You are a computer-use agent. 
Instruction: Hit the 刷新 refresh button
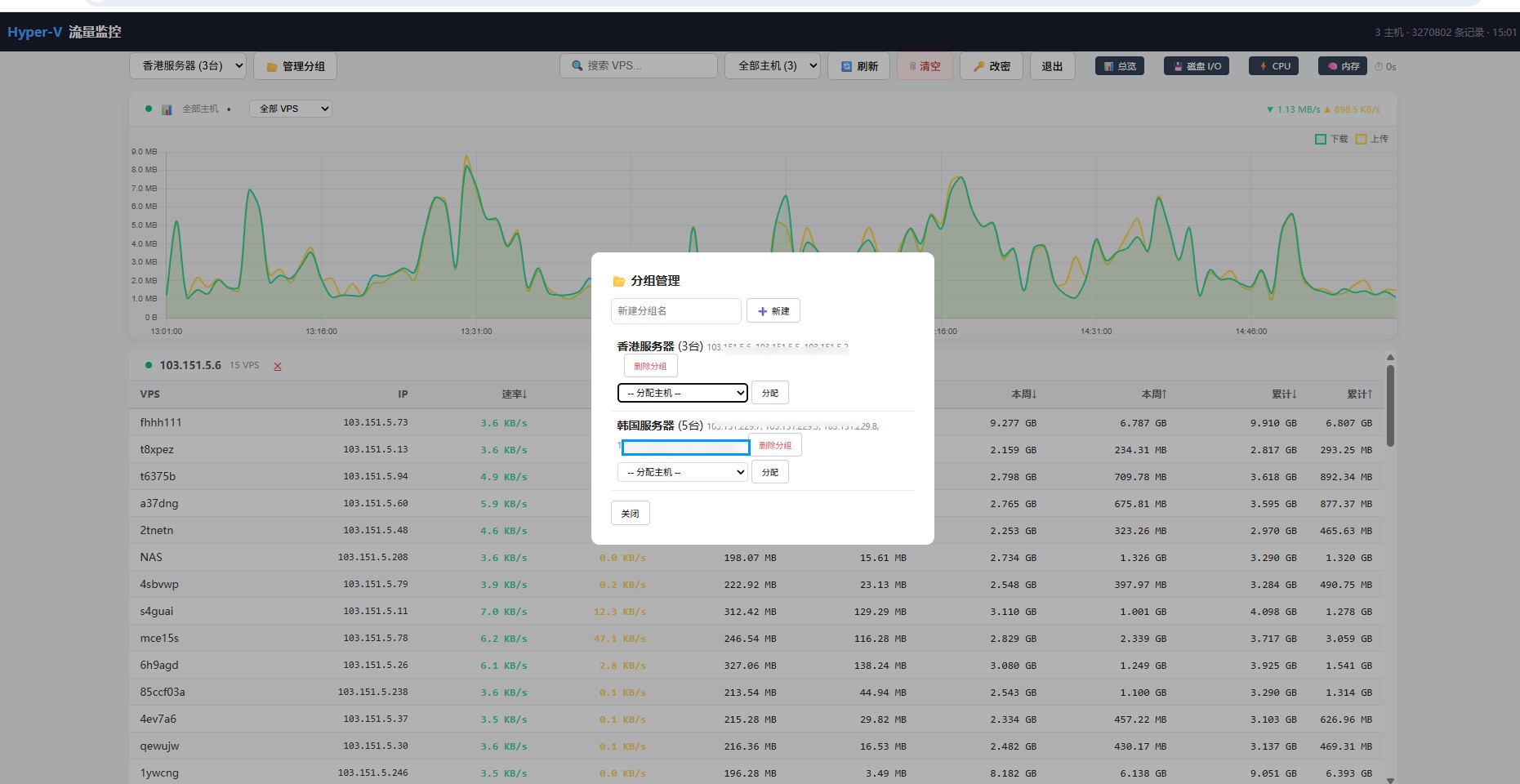(859, 66)
